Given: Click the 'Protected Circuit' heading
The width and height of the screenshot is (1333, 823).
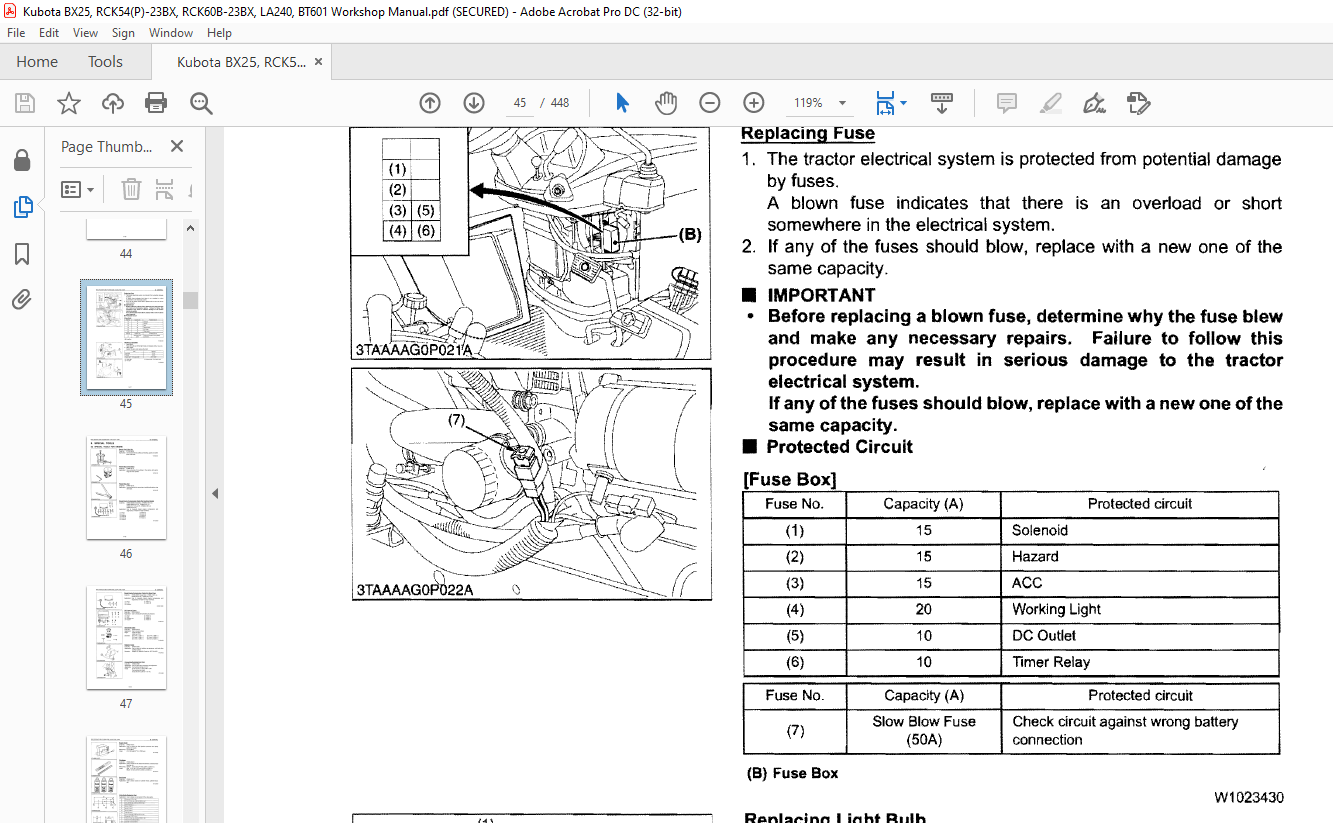Looking at the screenshot, I should 840,447.
